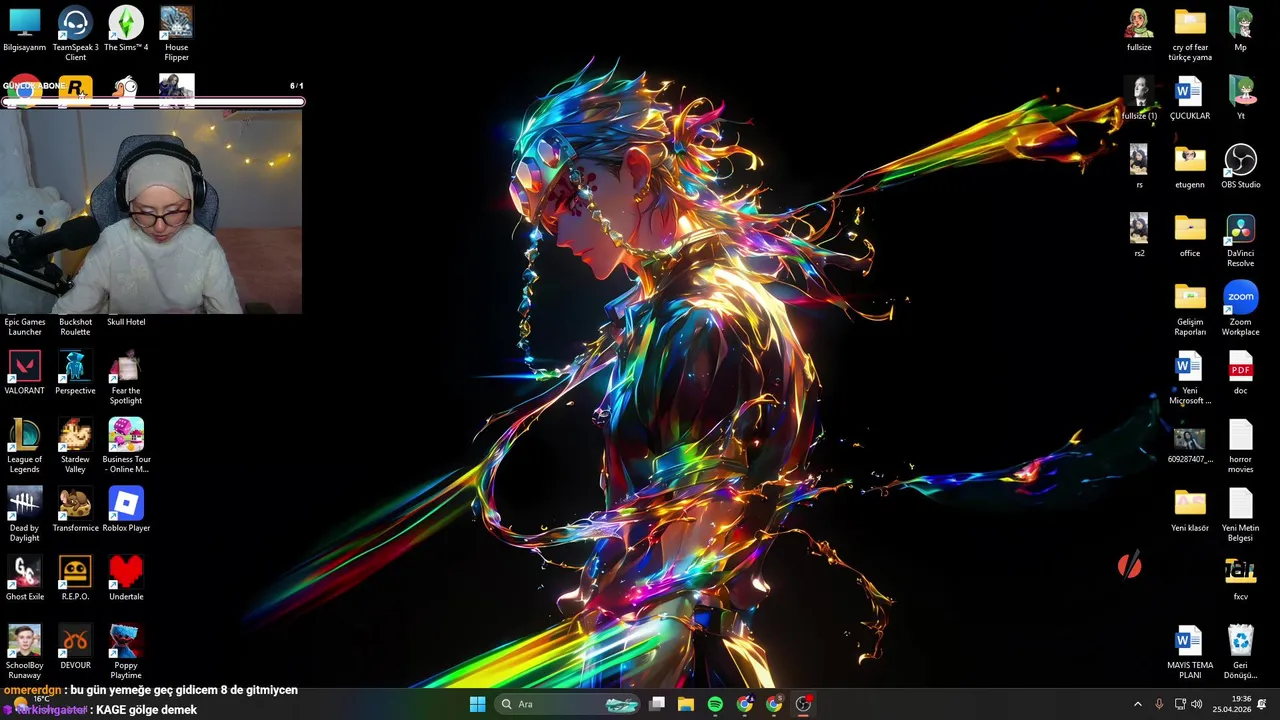
Task: Open the Yt desktop shortcut
Action: (1241, 97)
